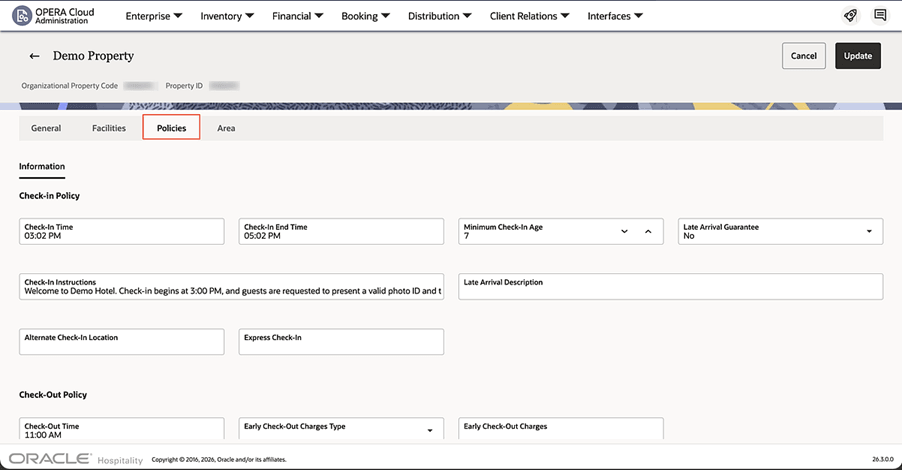Select the Policies tab
The image size is (902, 470).
click(x=171, y=127)
